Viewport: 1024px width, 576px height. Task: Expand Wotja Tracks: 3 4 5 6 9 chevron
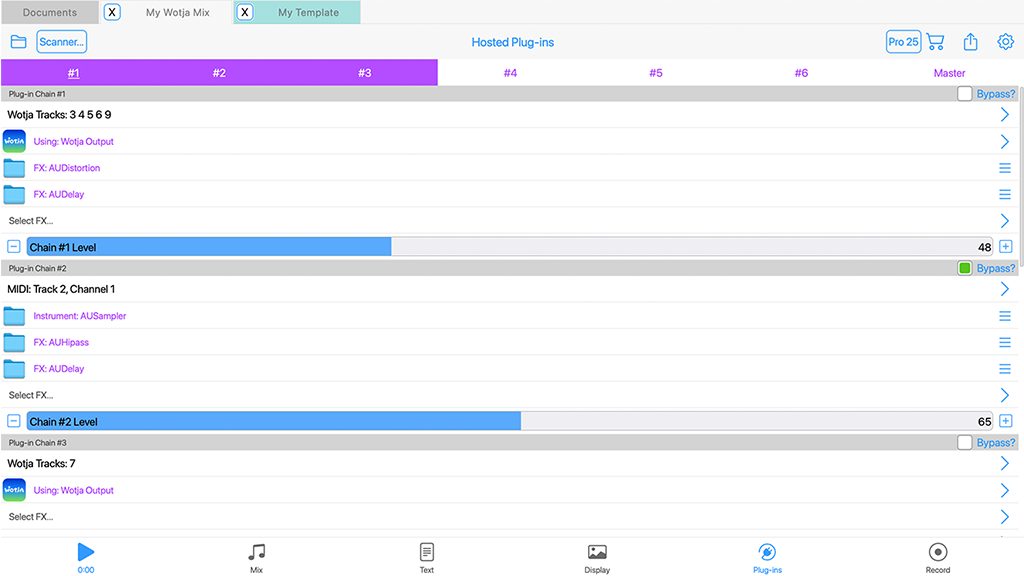click(x=1005, y=115)
